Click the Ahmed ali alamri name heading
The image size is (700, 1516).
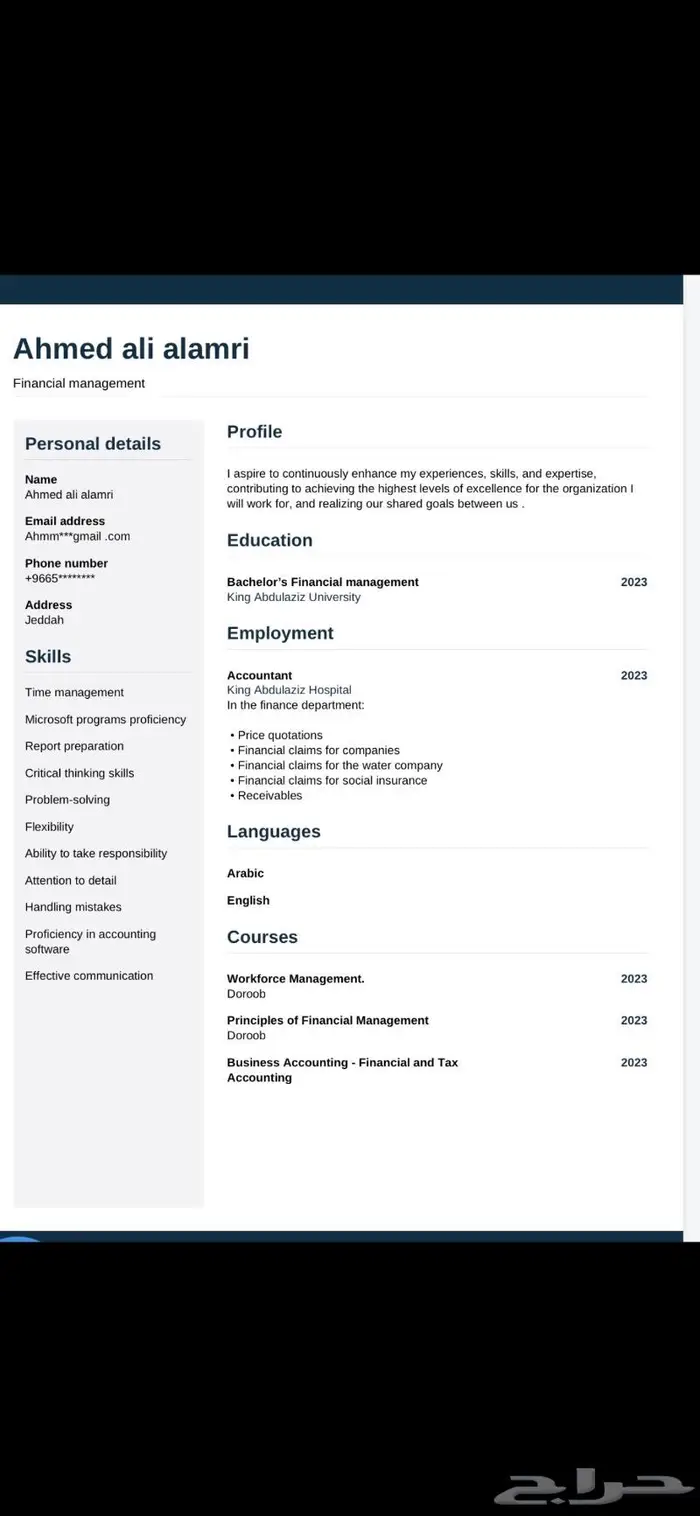(131, 348)
